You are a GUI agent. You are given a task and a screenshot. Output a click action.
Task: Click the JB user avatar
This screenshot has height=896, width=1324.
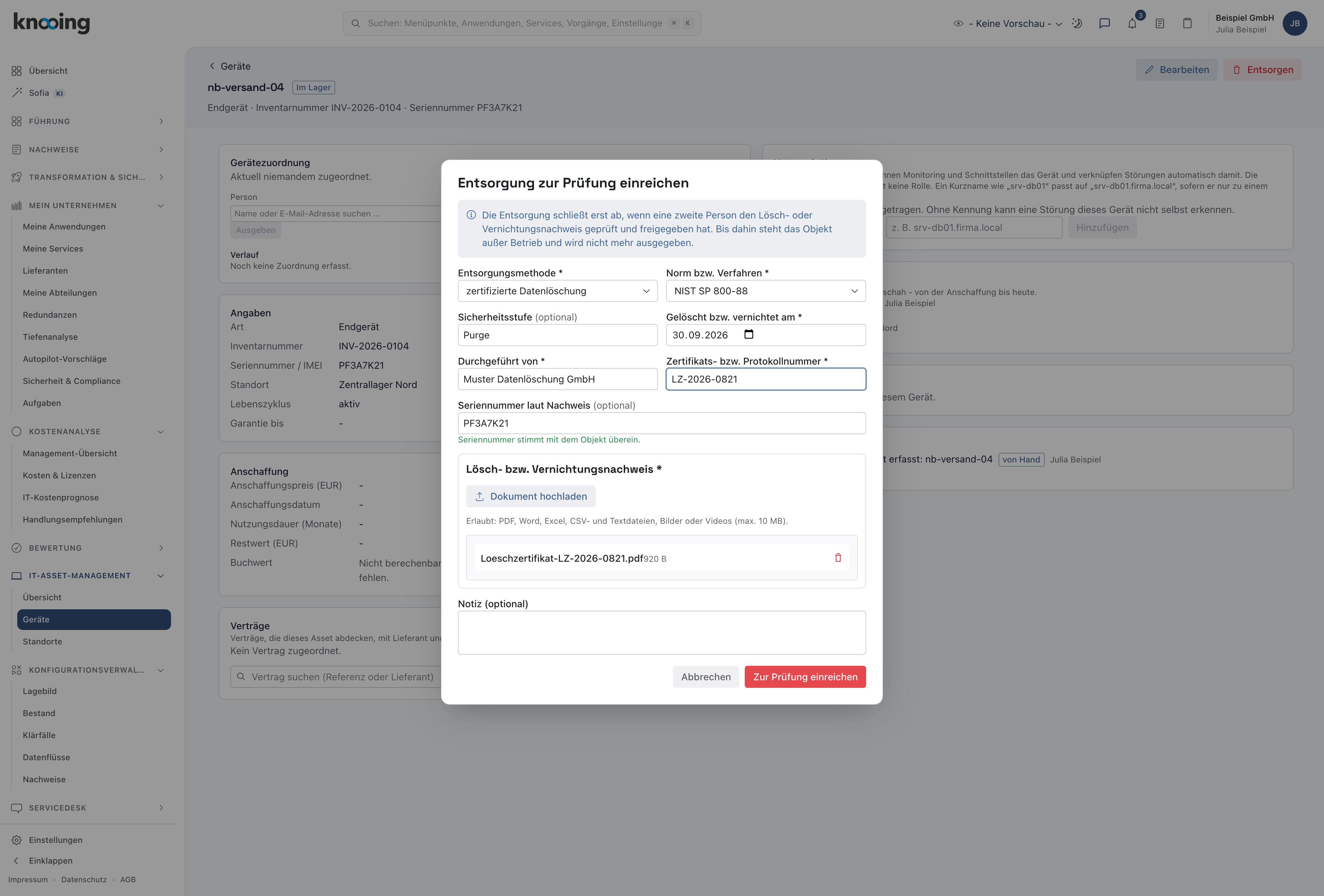tap(1294, 23)
